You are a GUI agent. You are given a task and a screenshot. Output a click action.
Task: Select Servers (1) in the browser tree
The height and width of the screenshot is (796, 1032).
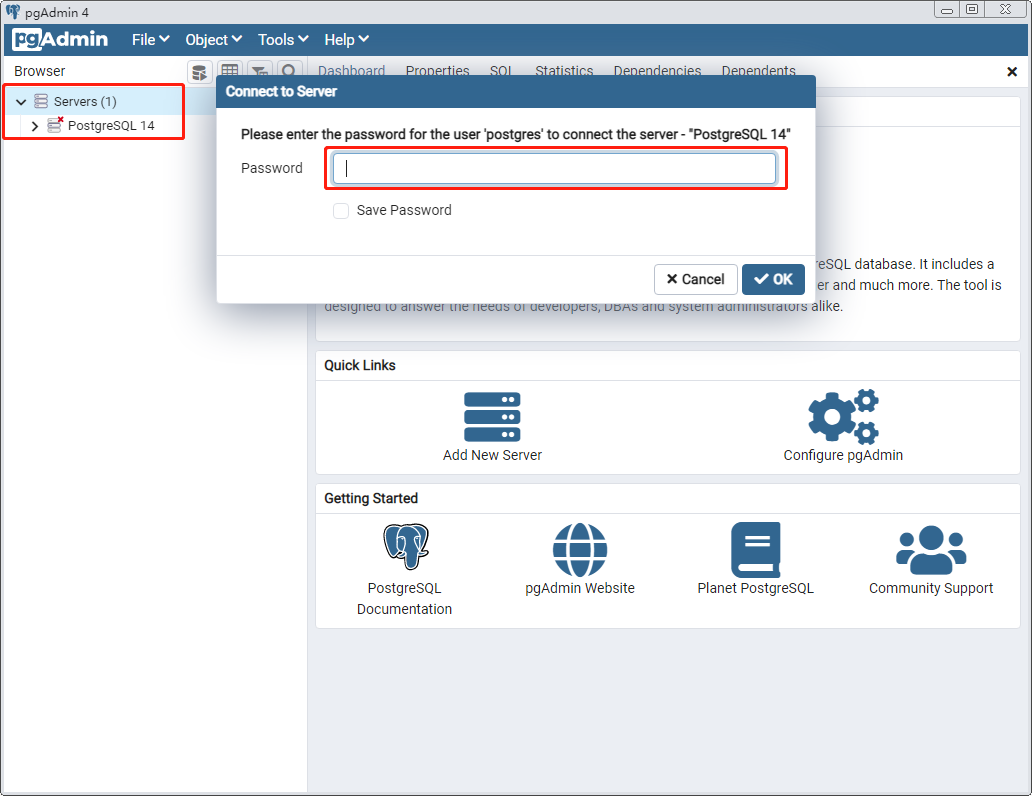[85, 101]
